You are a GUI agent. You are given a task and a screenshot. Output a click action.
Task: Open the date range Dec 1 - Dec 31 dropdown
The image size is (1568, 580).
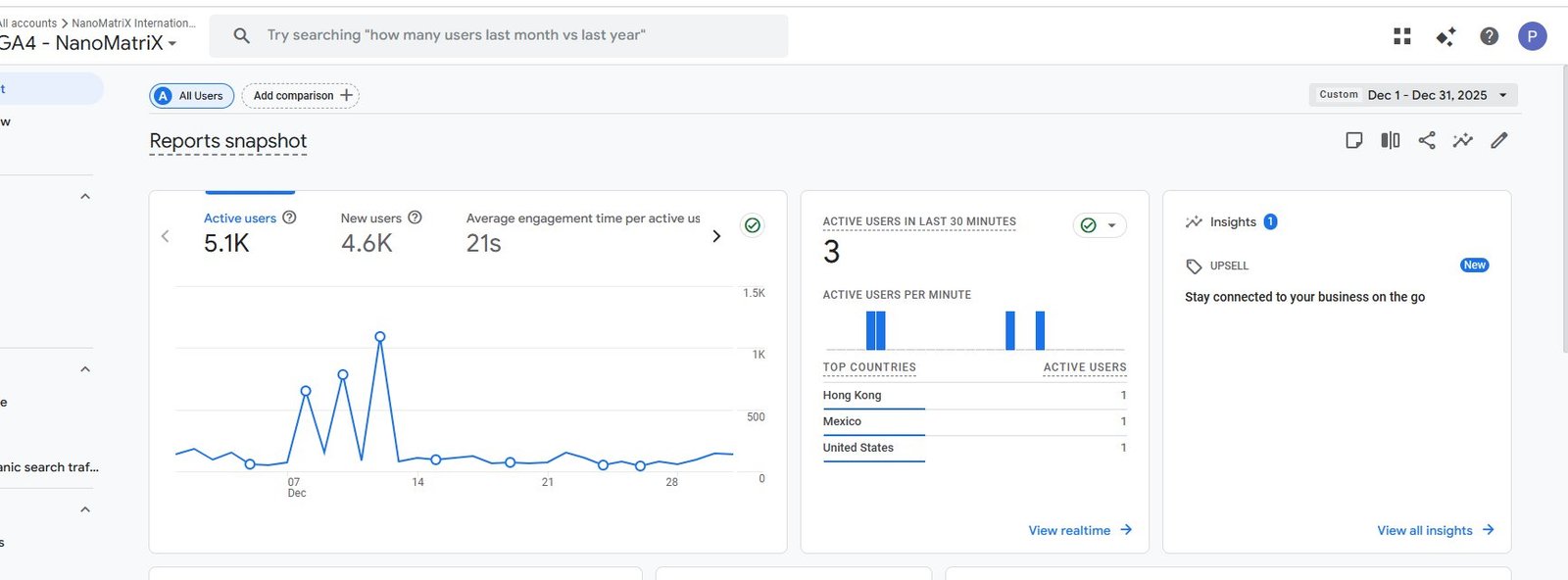tap(1413, 95)
